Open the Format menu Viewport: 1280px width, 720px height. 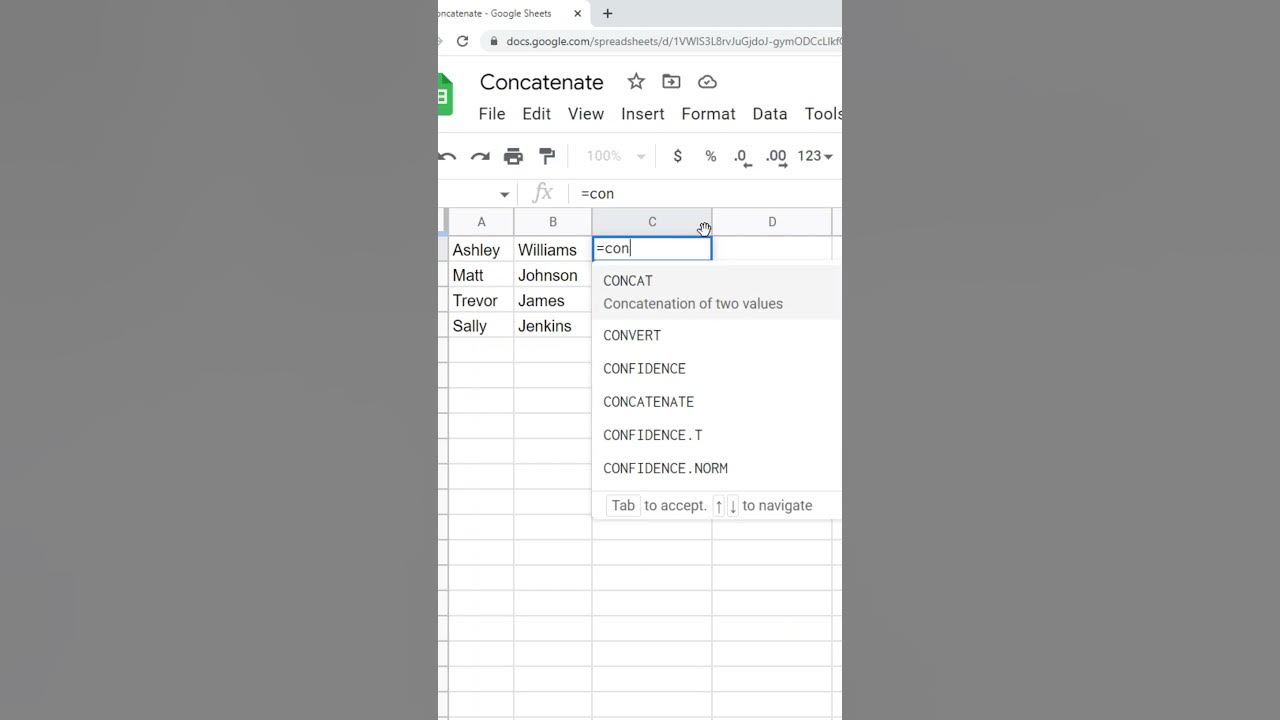708,114
